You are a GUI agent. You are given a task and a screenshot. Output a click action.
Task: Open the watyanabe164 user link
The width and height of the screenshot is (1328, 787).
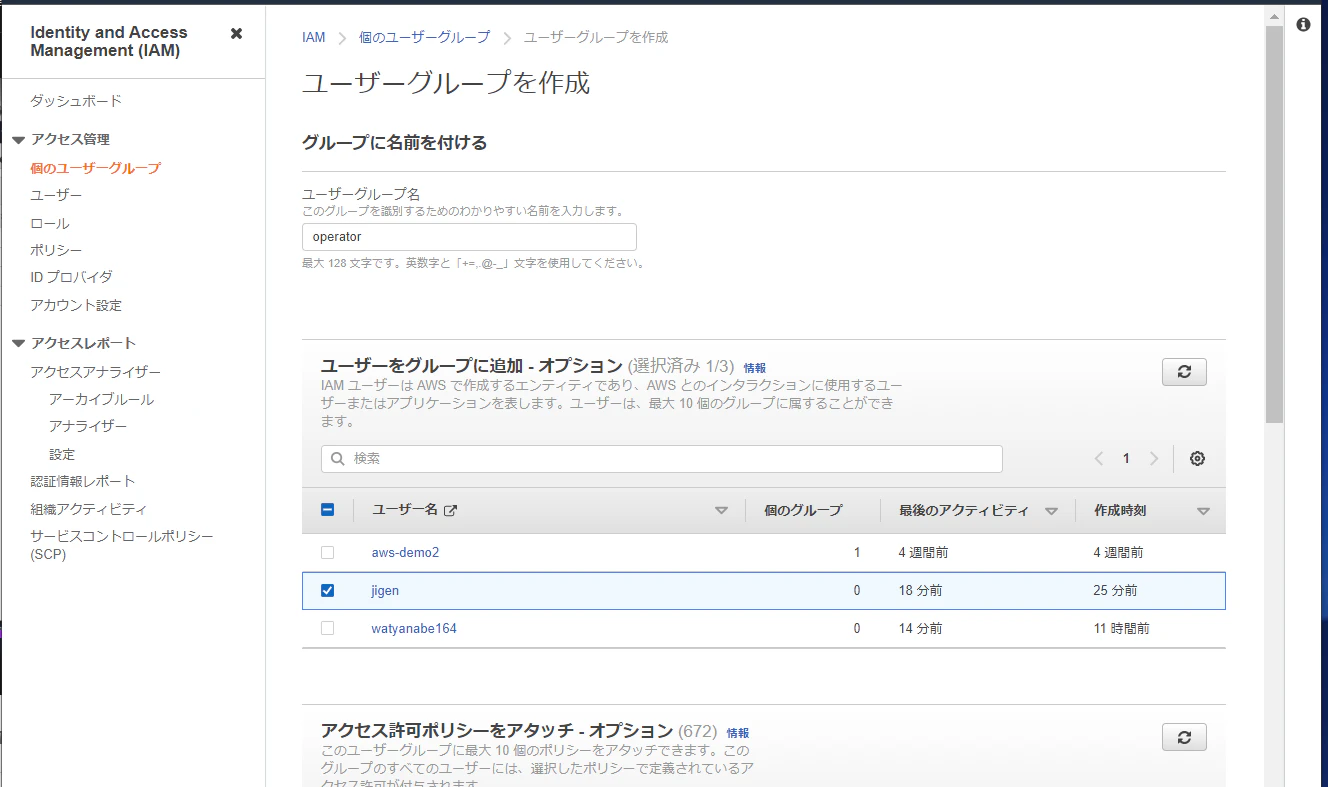pyautogui.click(x=414, y=628)
